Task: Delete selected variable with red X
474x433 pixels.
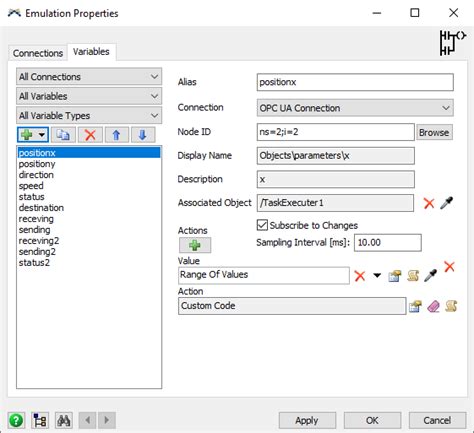Action: 90,135
